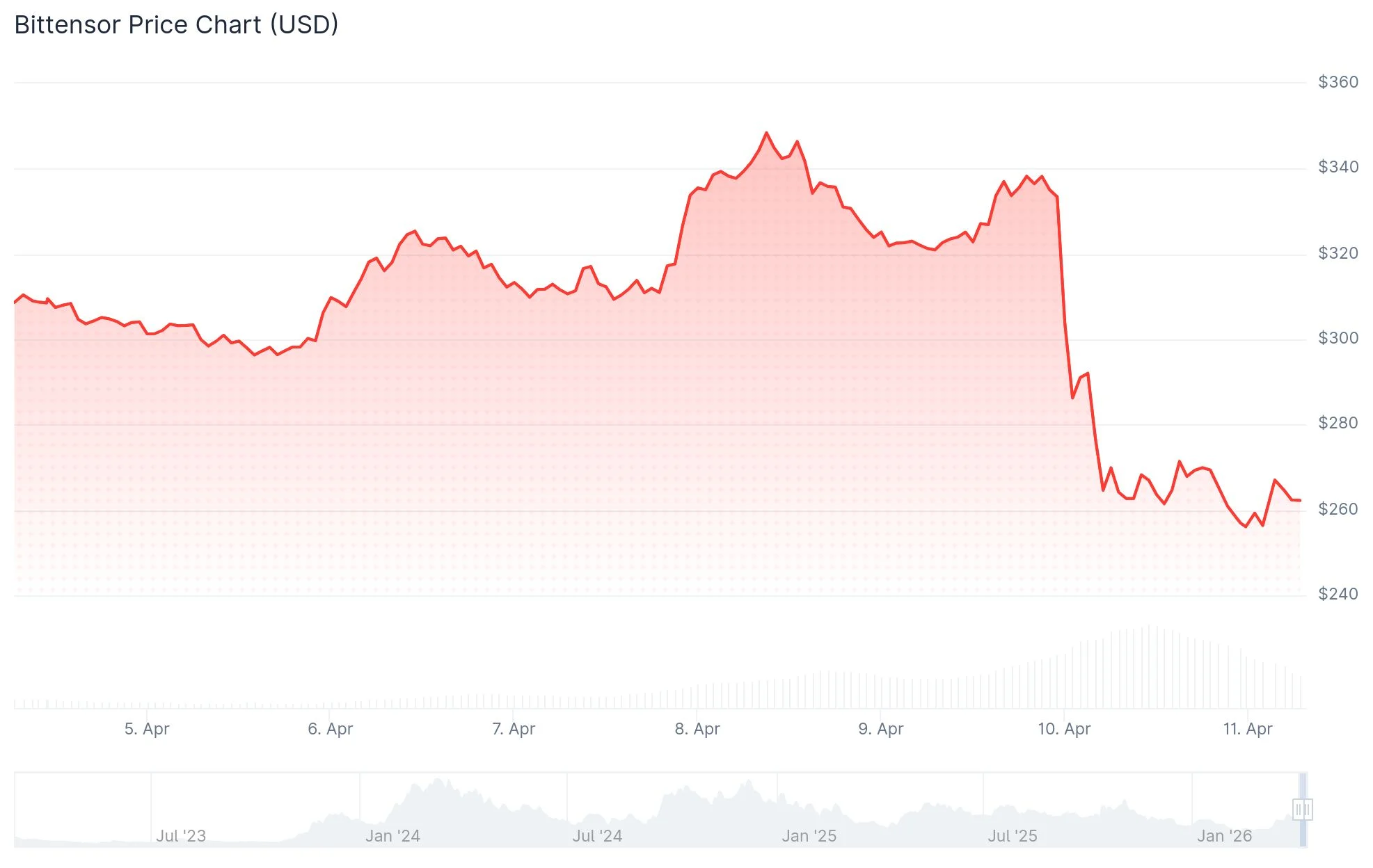Image resolution: width=1373 pixels, height=868 pixels.
Task: Click the 10. Apr date label
Action: coord(1064,729)
